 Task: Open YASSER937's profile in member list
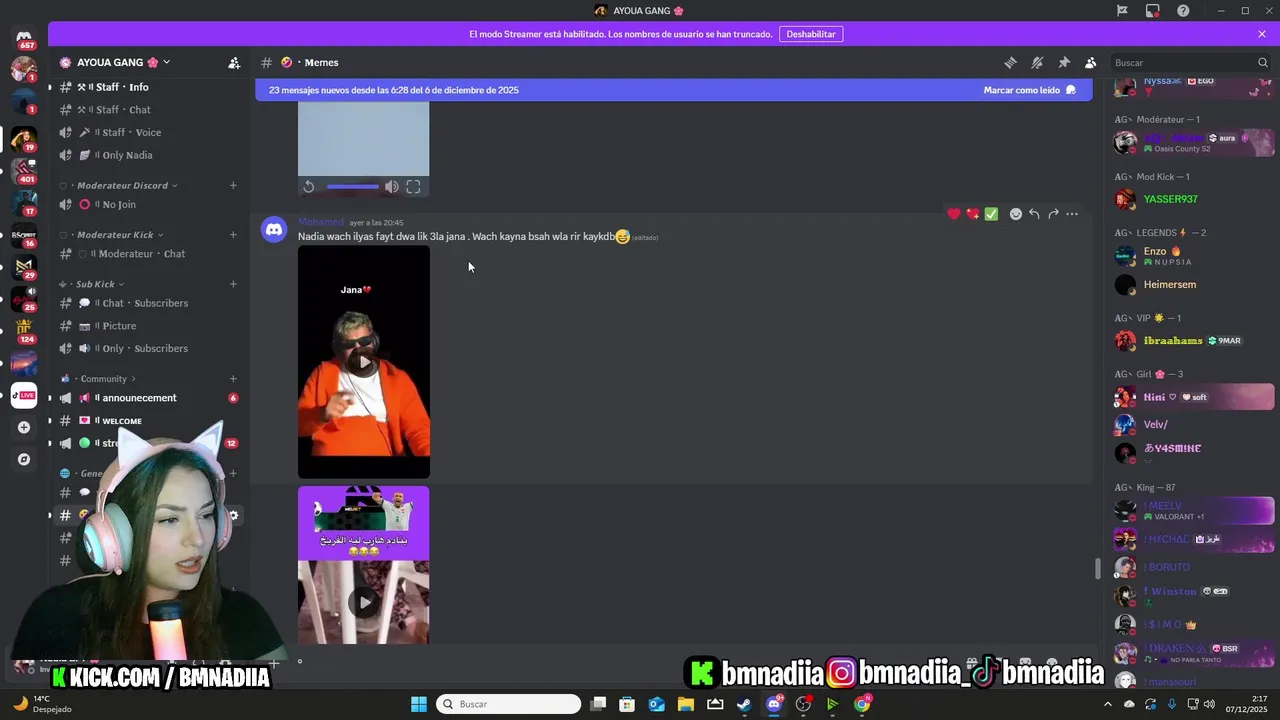1193,199
